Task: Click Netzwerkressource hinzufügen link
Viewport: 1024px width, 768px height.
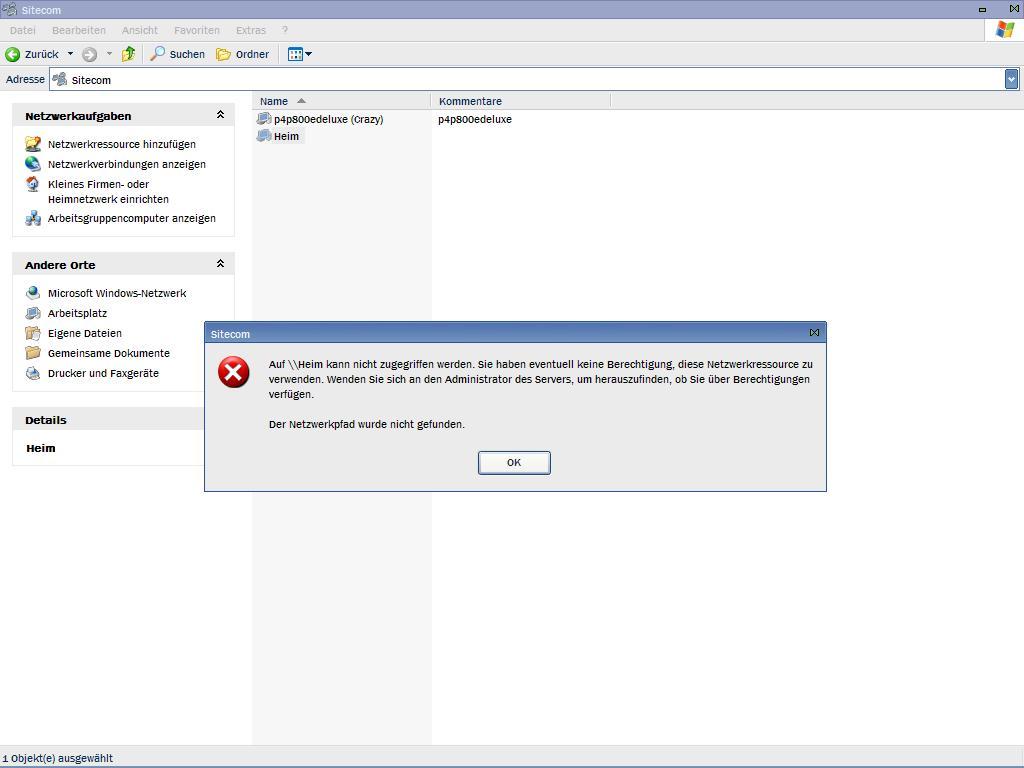Action: pos(121,144)
